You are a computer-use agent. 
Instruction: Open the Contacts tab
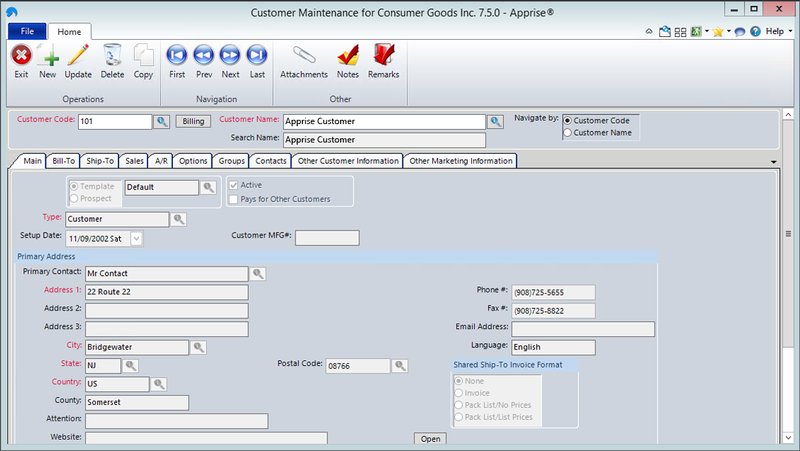[x=271, y=161]
